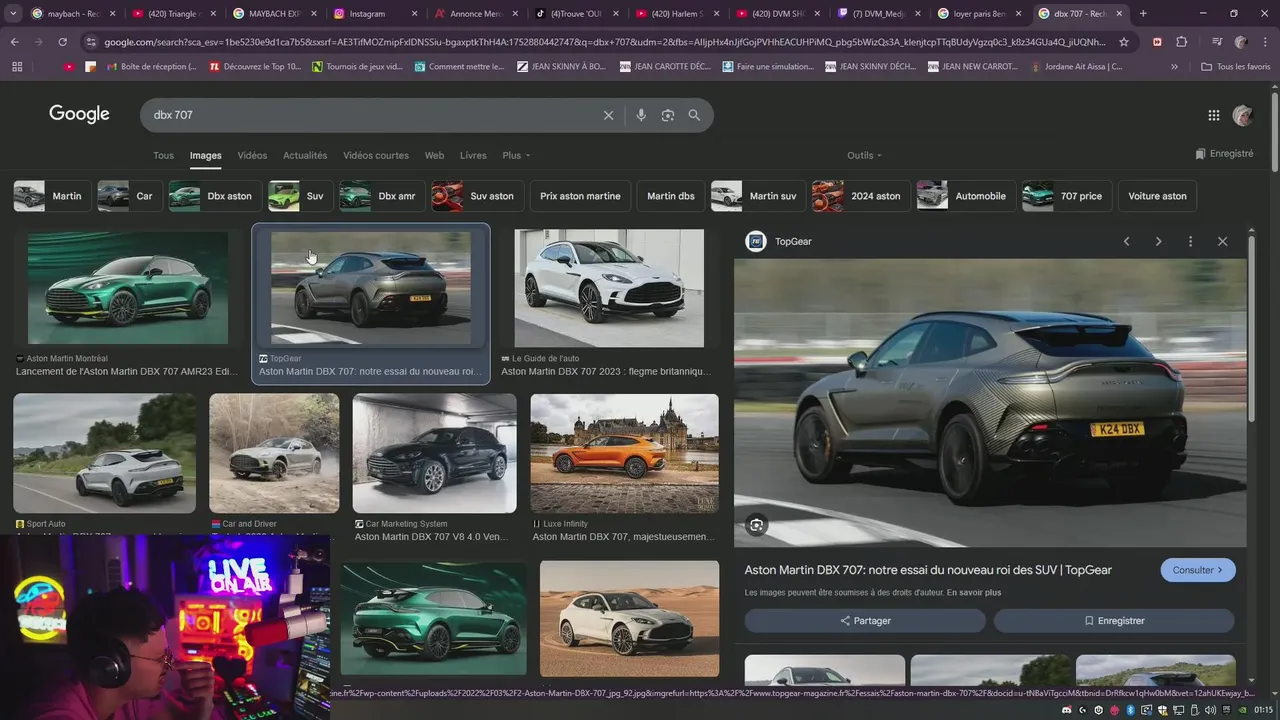
Task: Open the Google account avatar
Action: pos(1243,115)
